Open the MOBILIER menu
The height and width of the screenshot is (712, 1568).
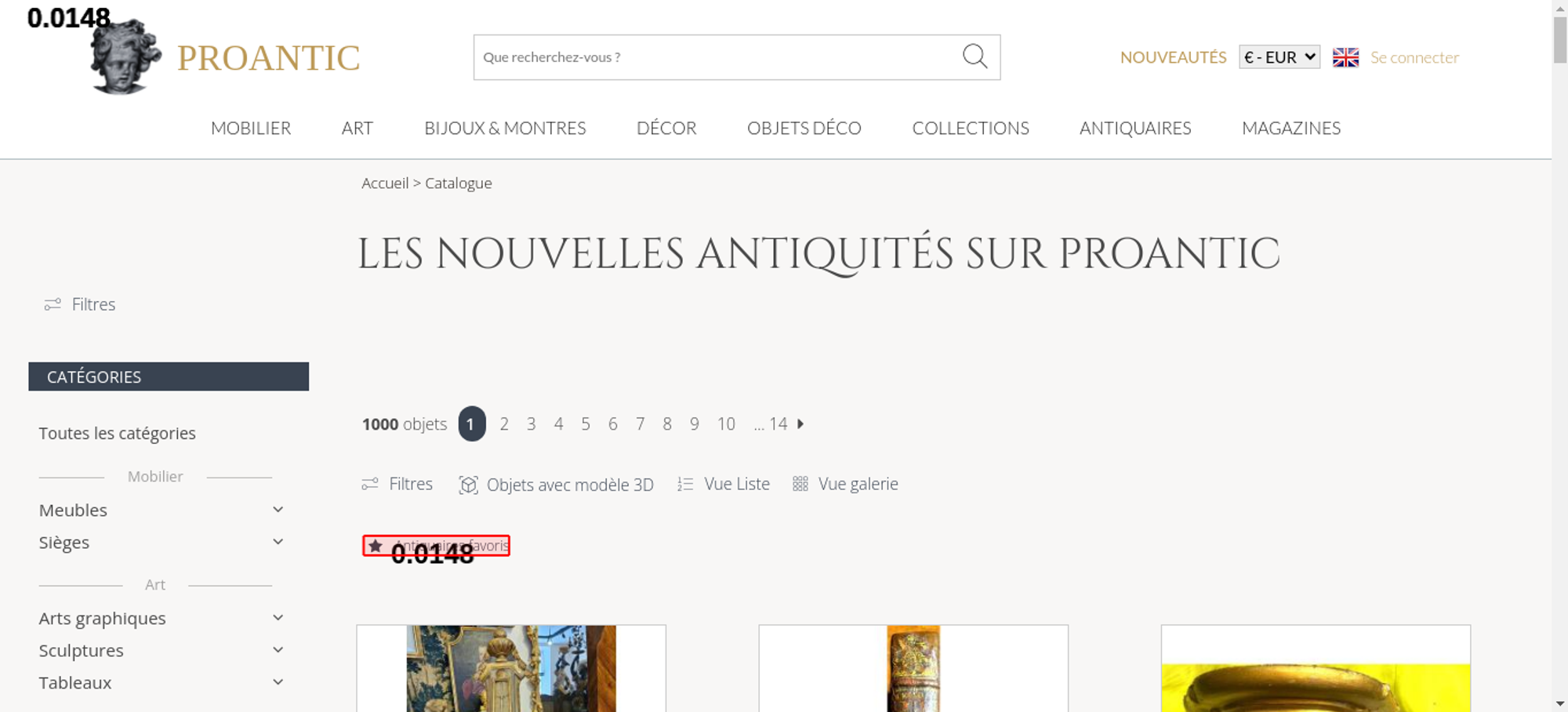[251, 128]
